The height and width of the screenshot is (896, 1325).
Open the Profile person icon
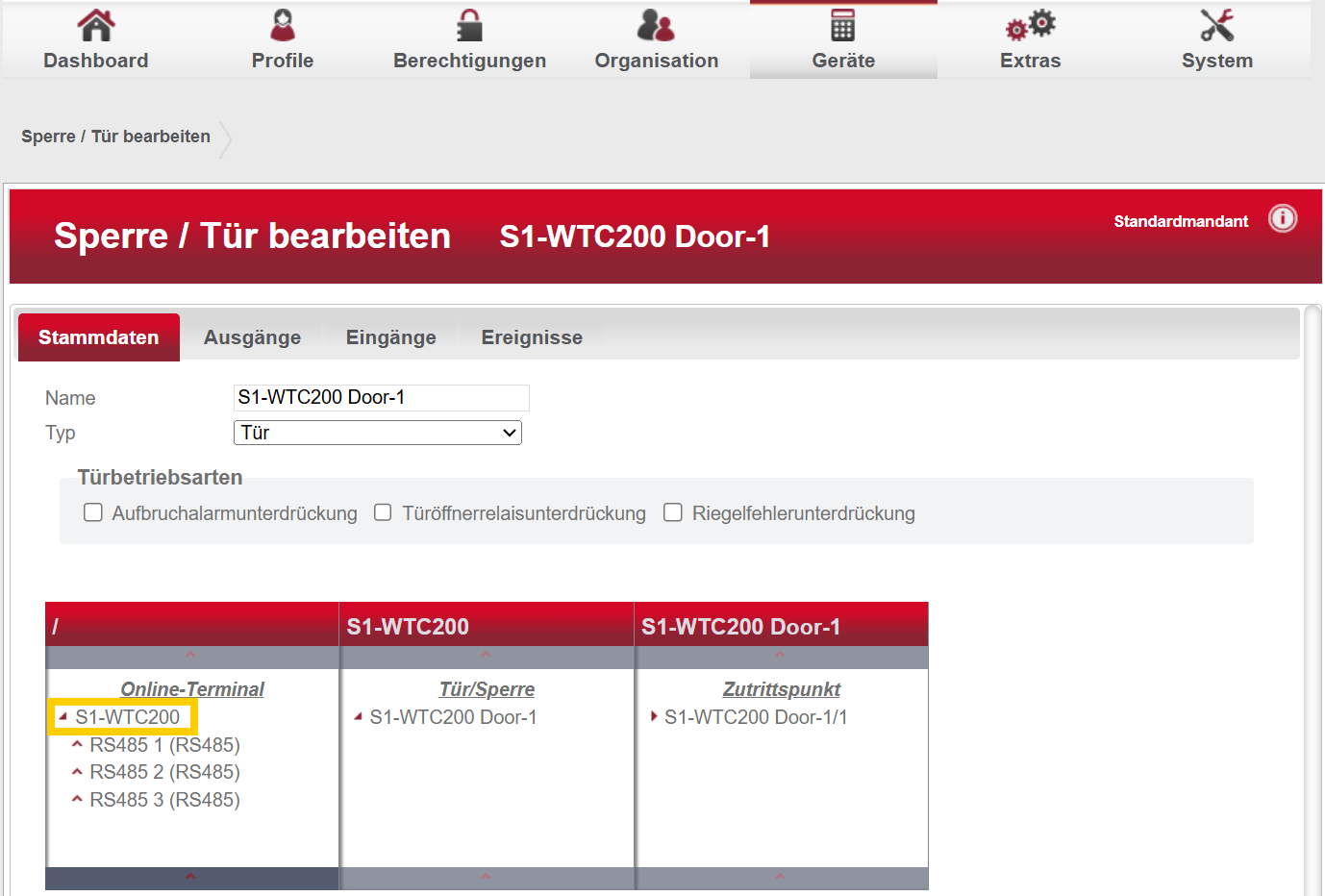tap(283, 26)
